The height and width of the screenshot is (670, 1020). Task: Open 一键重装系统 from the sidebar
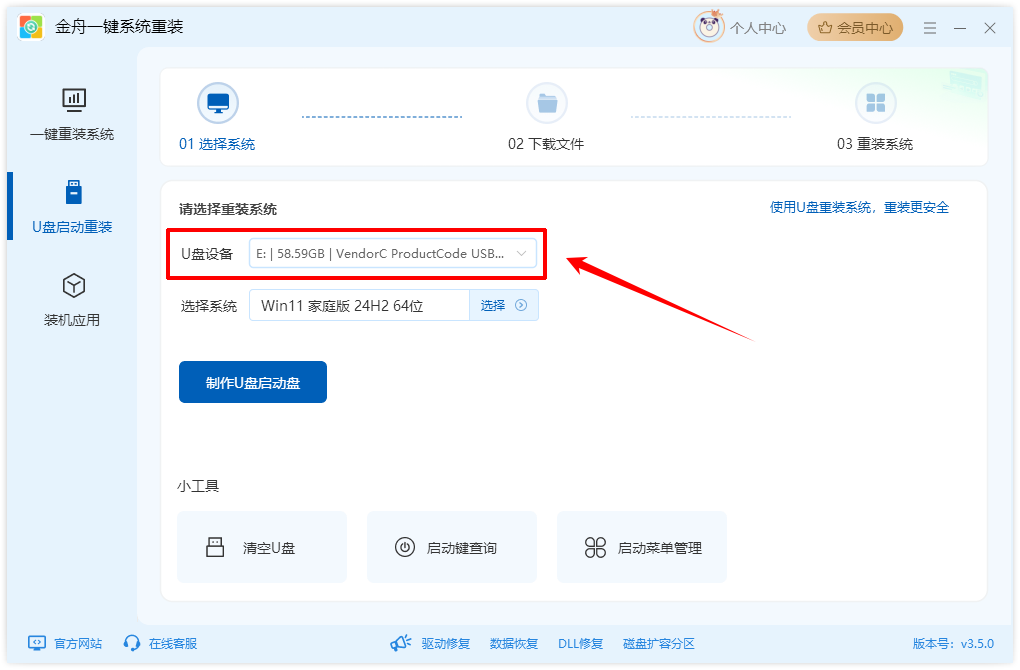(x=73, y=114)
